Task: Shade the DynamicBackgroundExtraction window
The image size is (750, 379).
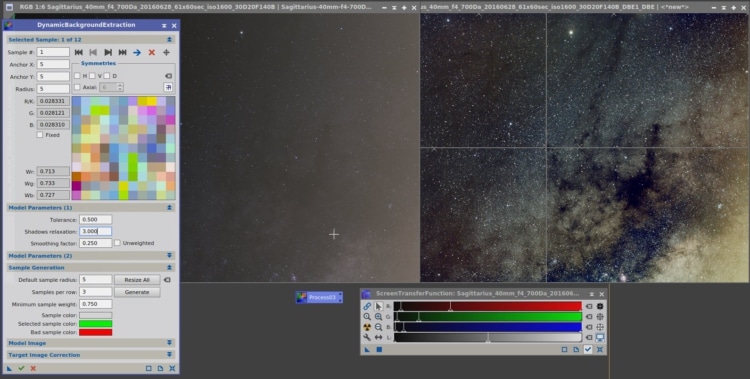Action: point(164,25)
